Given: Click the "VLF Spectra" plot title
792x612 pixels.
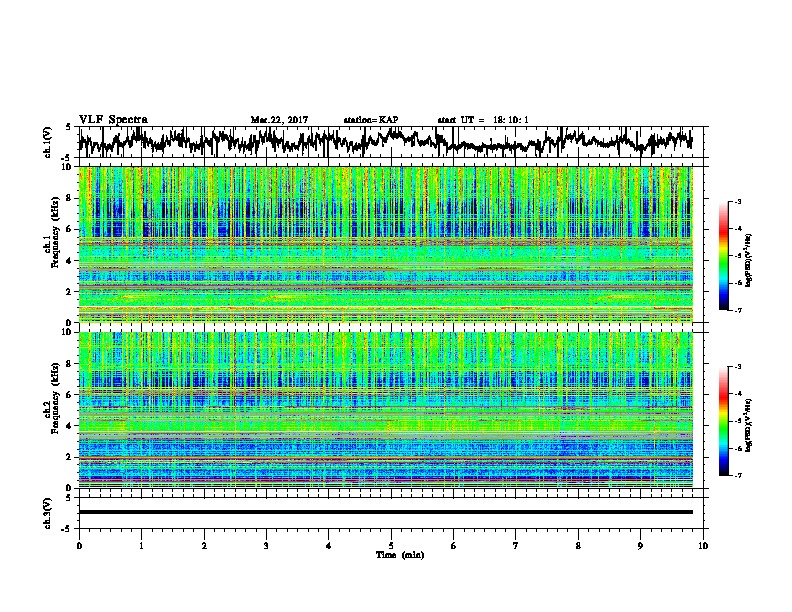Looking at the screenshot, I should [113, 120].
